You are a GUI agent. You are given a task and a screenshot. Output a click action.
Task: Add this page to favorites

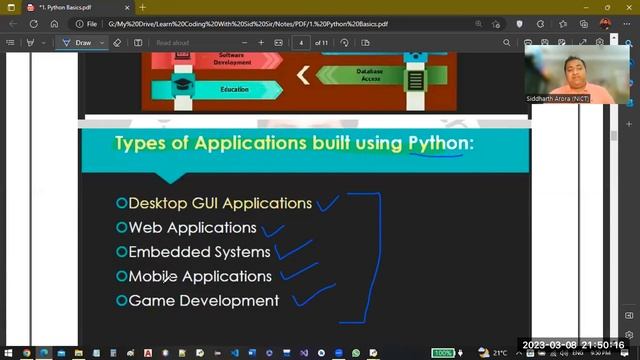tap(496, 24)
